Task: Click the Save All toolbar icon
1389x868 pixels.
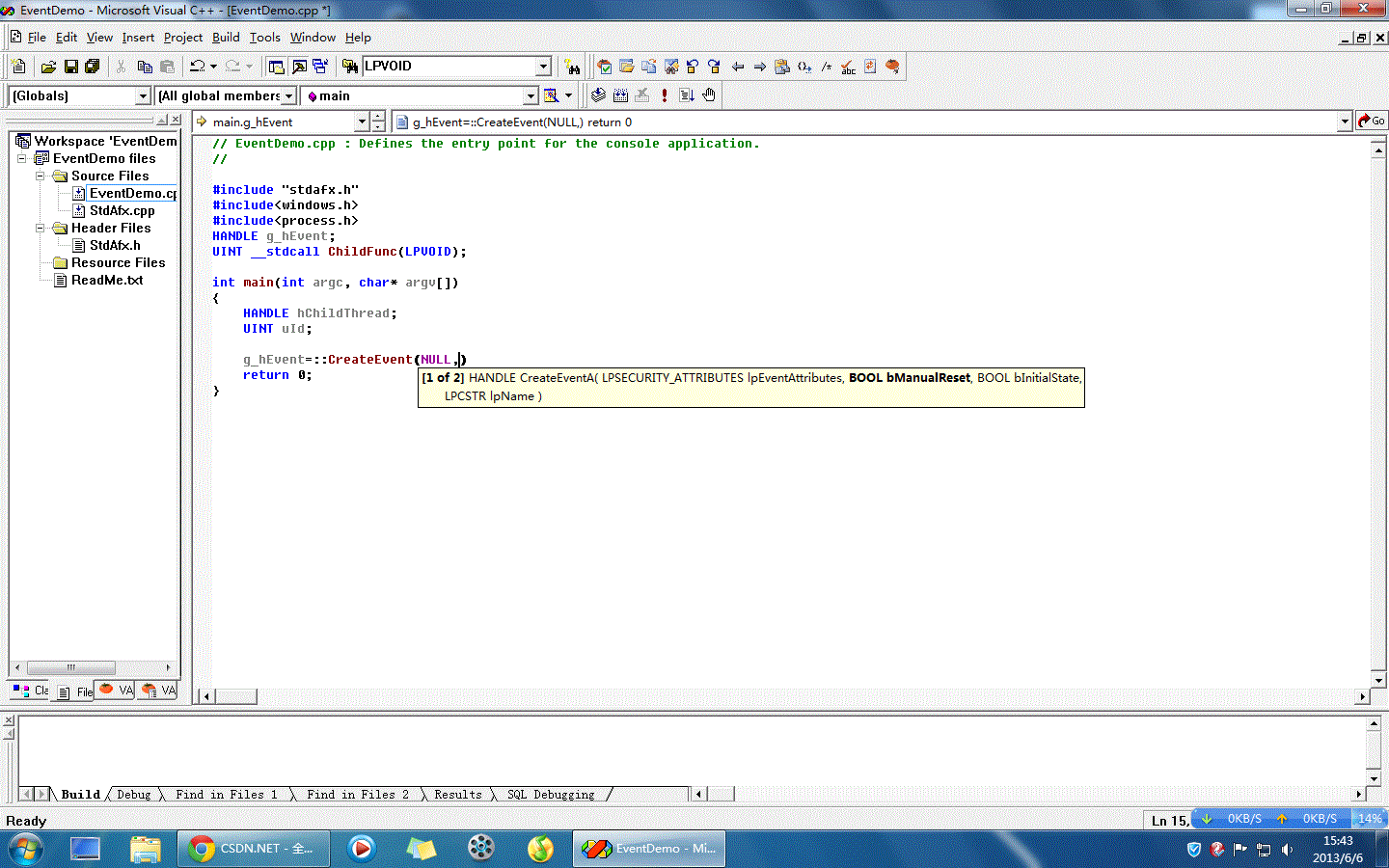Action: pos(93,66)
